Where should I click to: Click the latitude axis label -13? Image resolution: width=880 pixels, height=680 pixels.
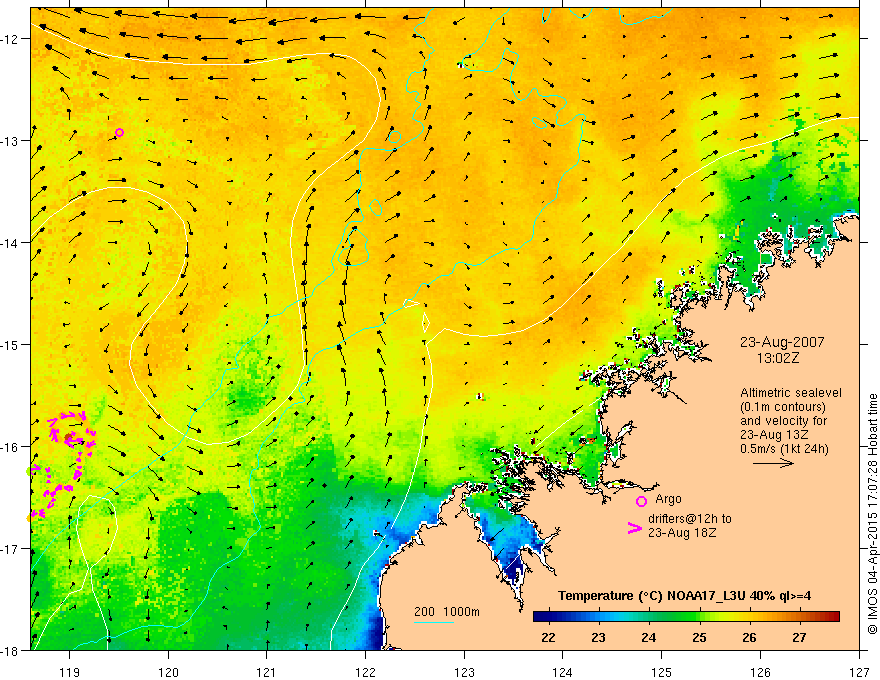[x=11, y=141]
